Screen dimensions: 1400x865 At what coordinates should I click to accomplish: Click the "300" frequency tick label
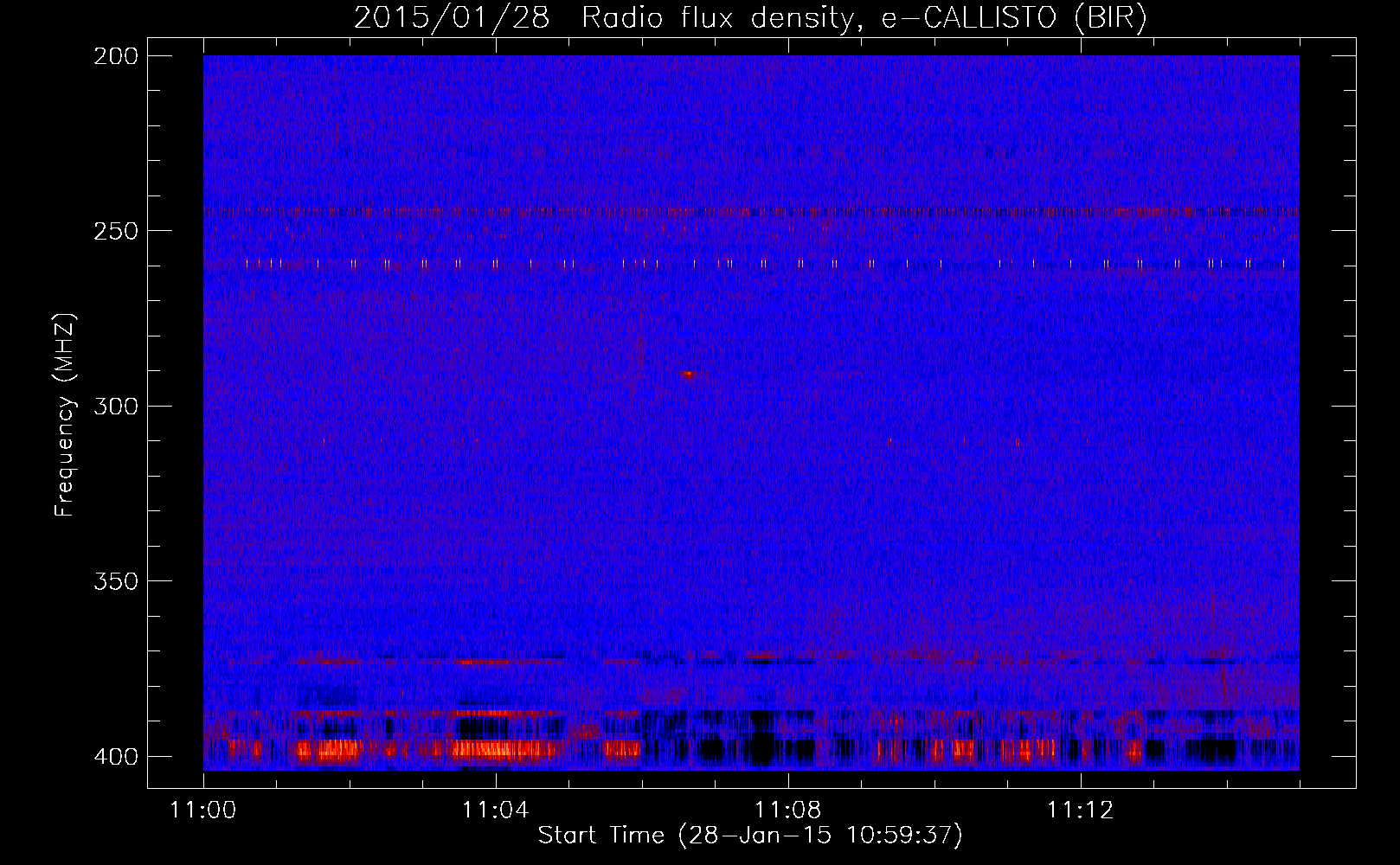[116, 406]
